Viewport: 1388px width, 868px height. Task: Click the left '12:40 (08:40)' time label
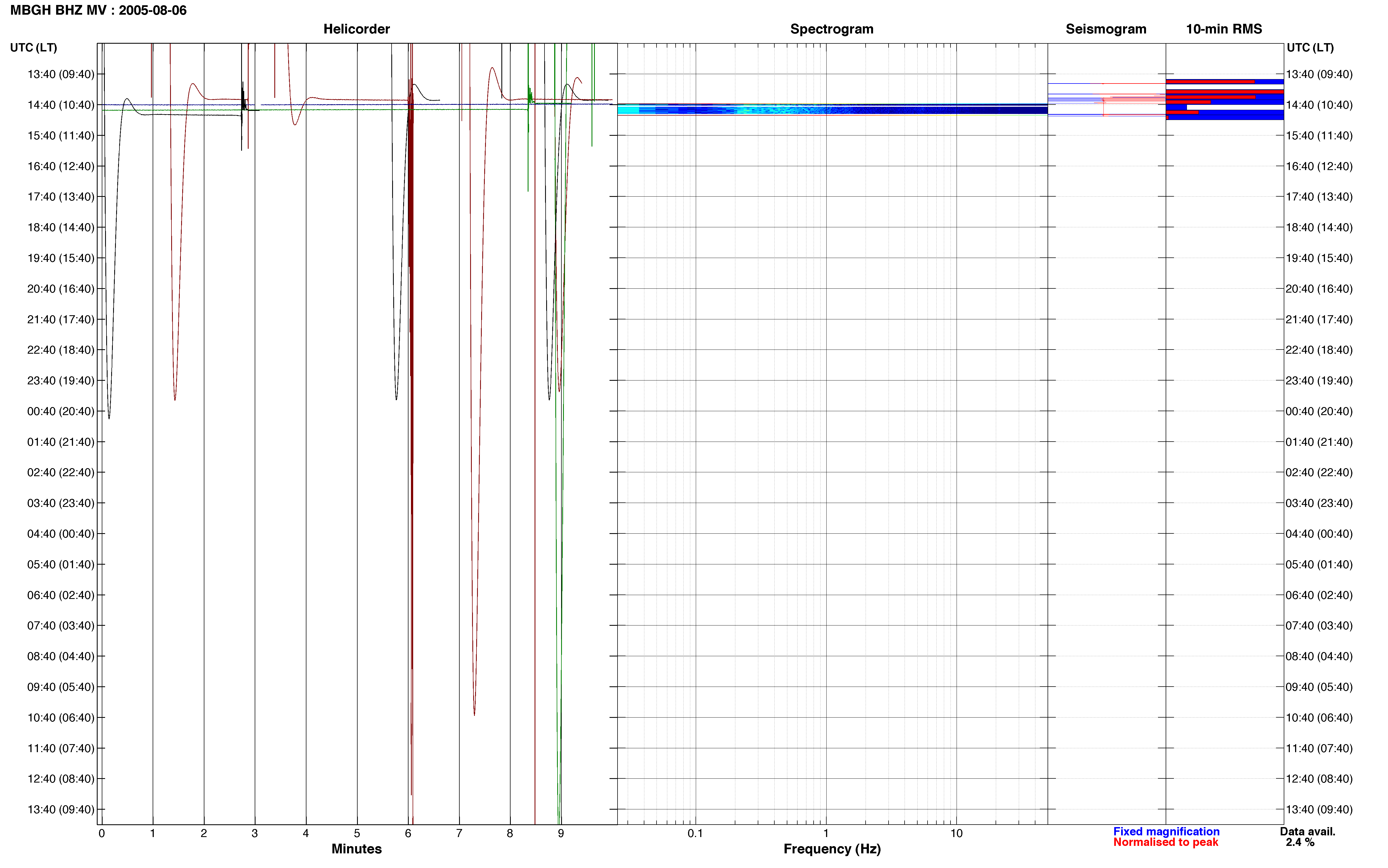pos(61,779)
